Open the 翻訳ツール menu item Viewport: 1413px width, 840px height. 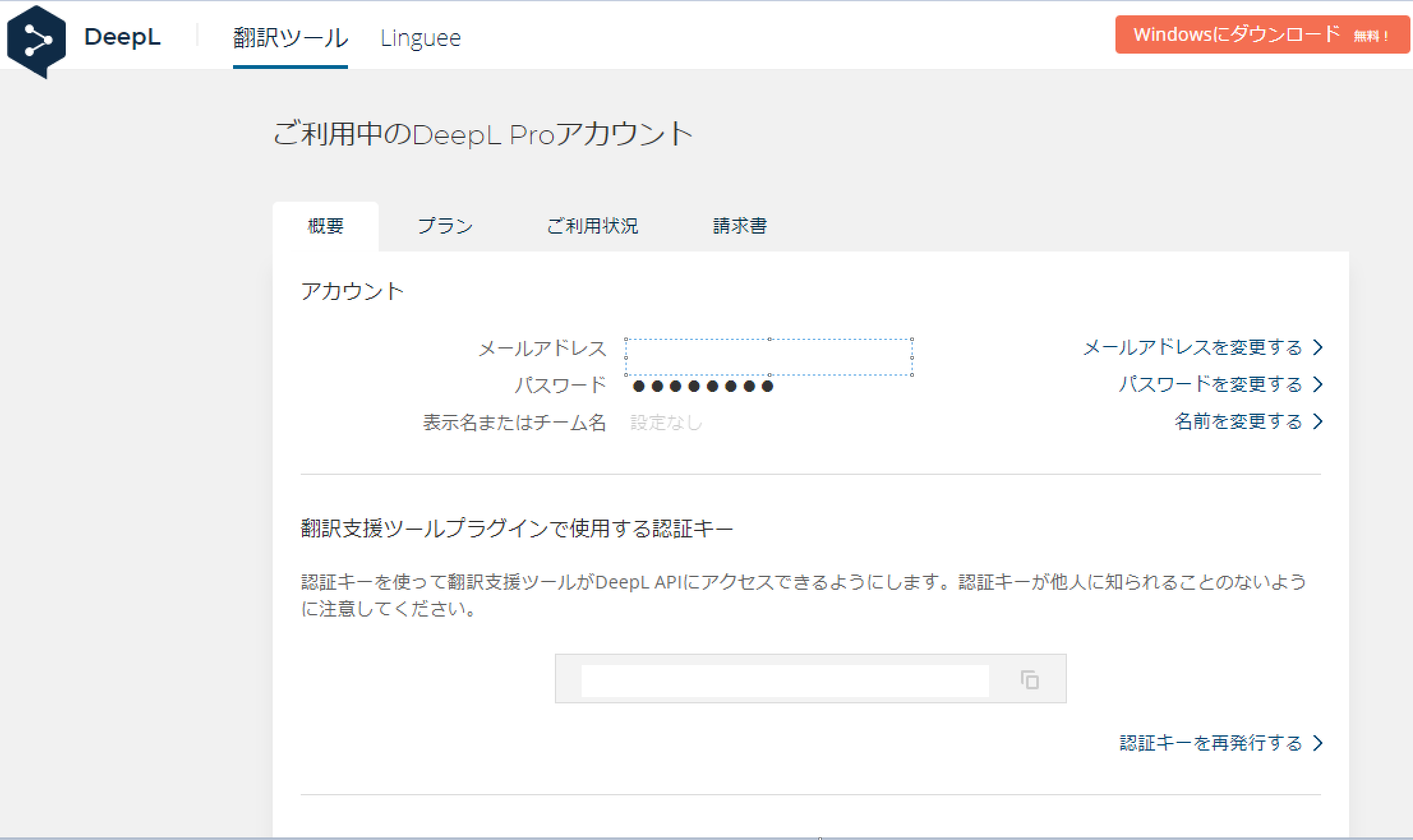click(290, 37)
